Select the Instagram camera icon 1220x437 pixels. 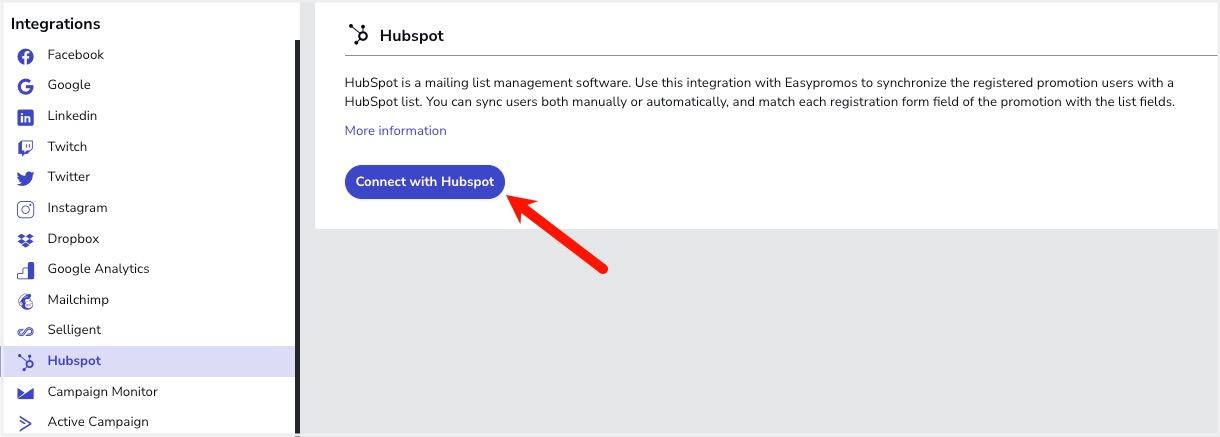pos(26,209)
